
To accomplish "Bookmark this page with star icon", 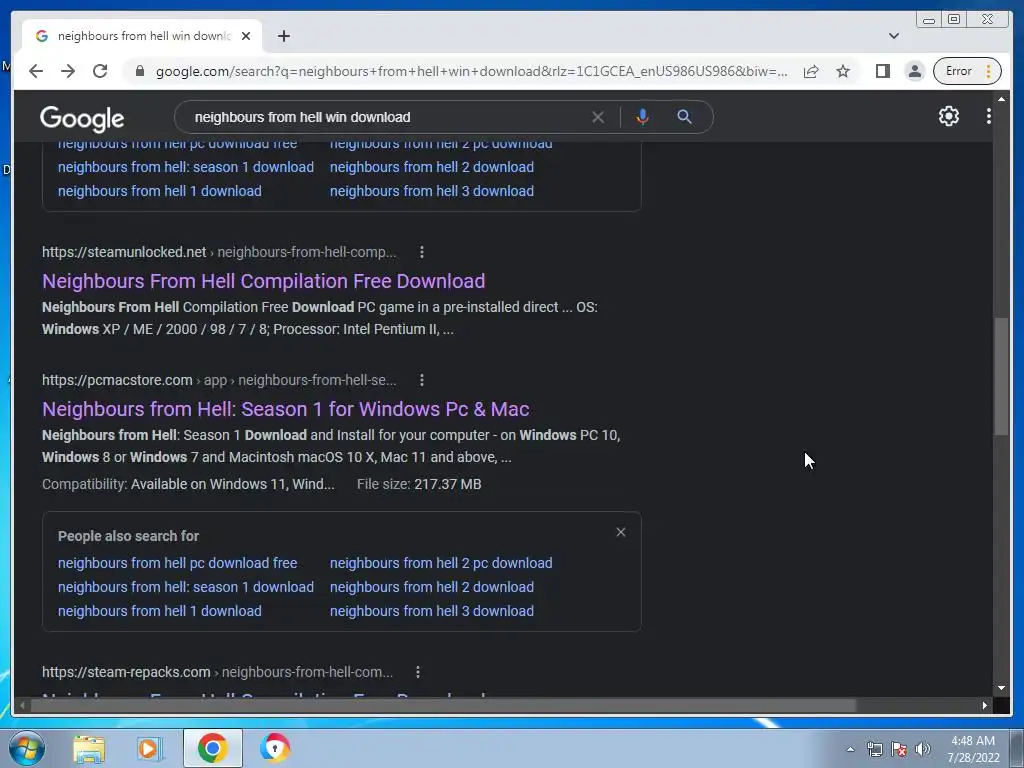I will tap(843, 71).
